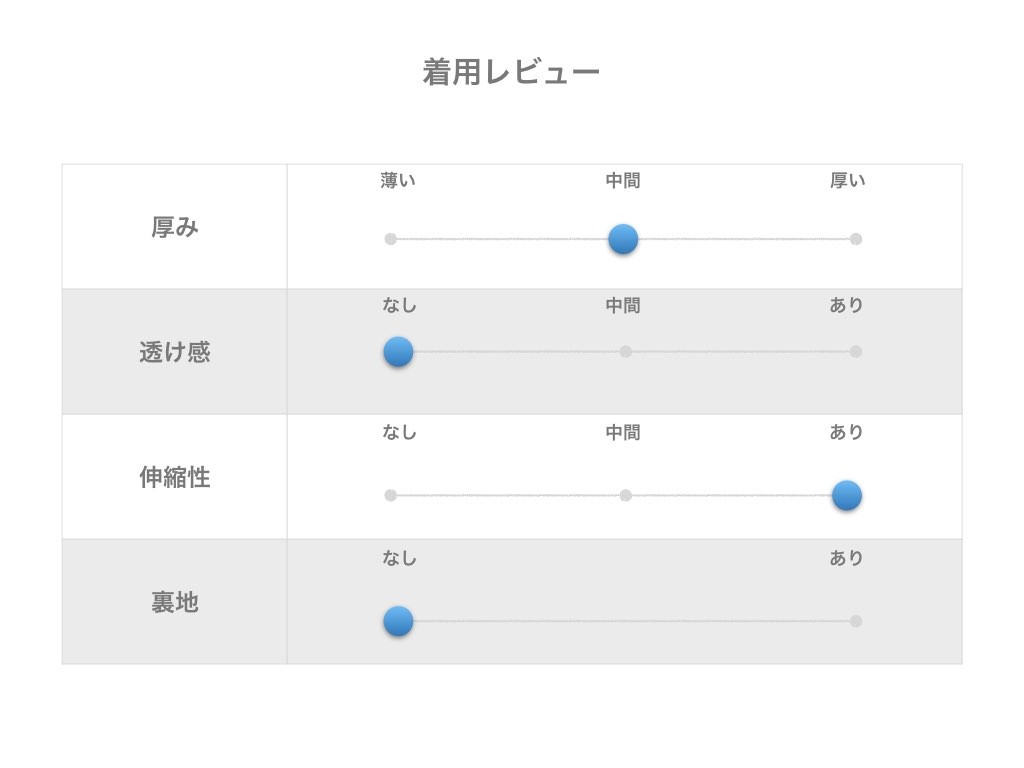
Task: Click the 中間 label in 透け感 row
Action: click(x=623, y=306)
